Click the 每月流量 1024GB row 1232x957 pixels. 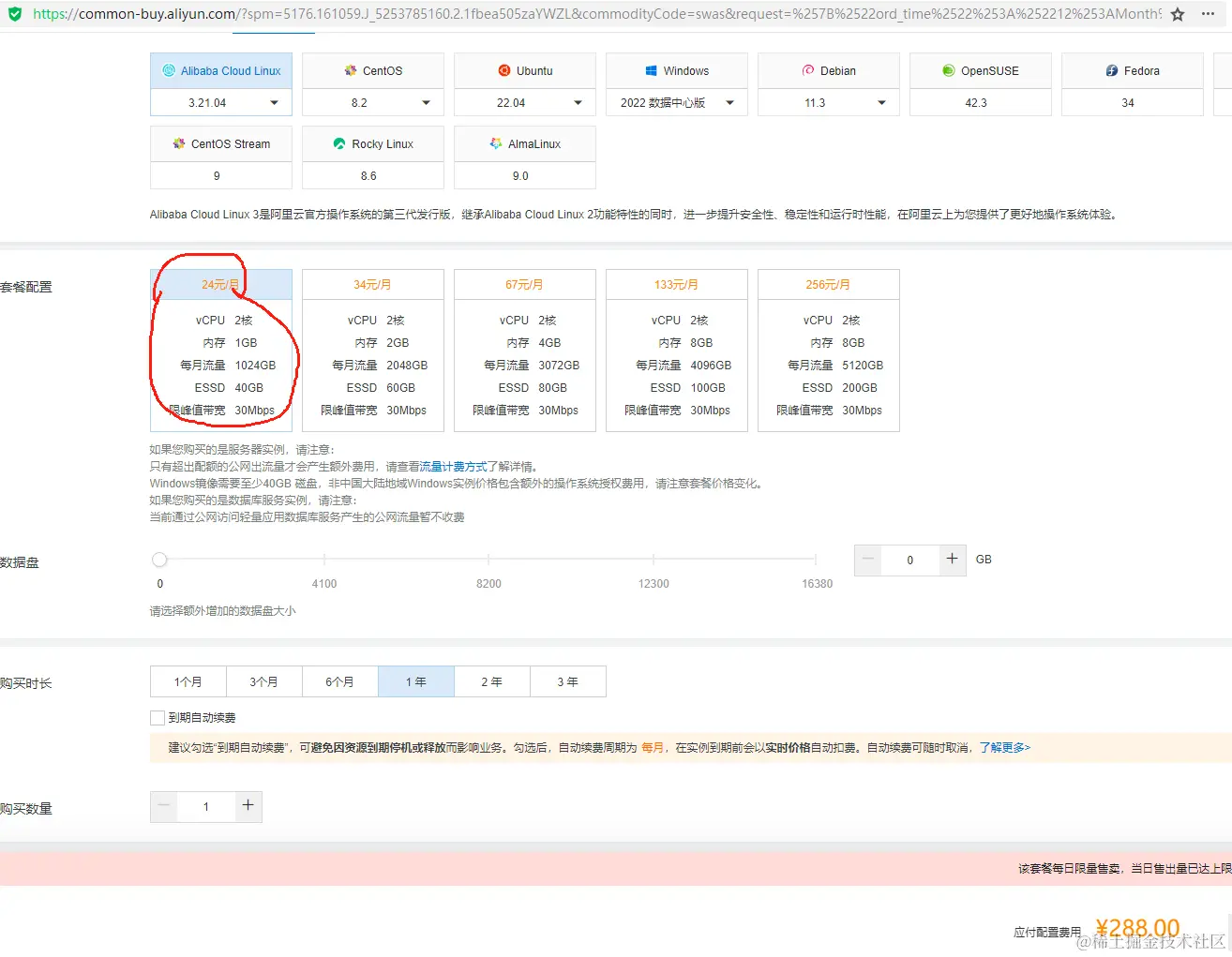(228, 366)
